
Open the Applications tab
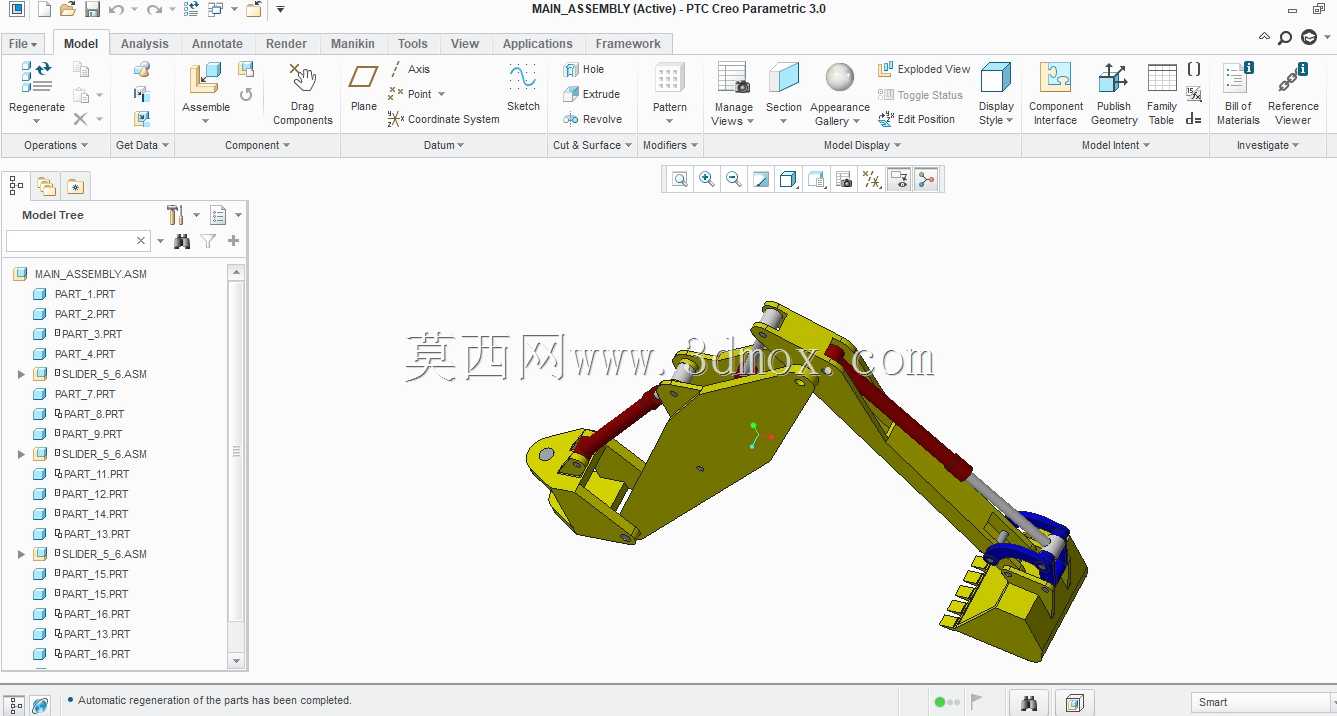tap(537, 44)
